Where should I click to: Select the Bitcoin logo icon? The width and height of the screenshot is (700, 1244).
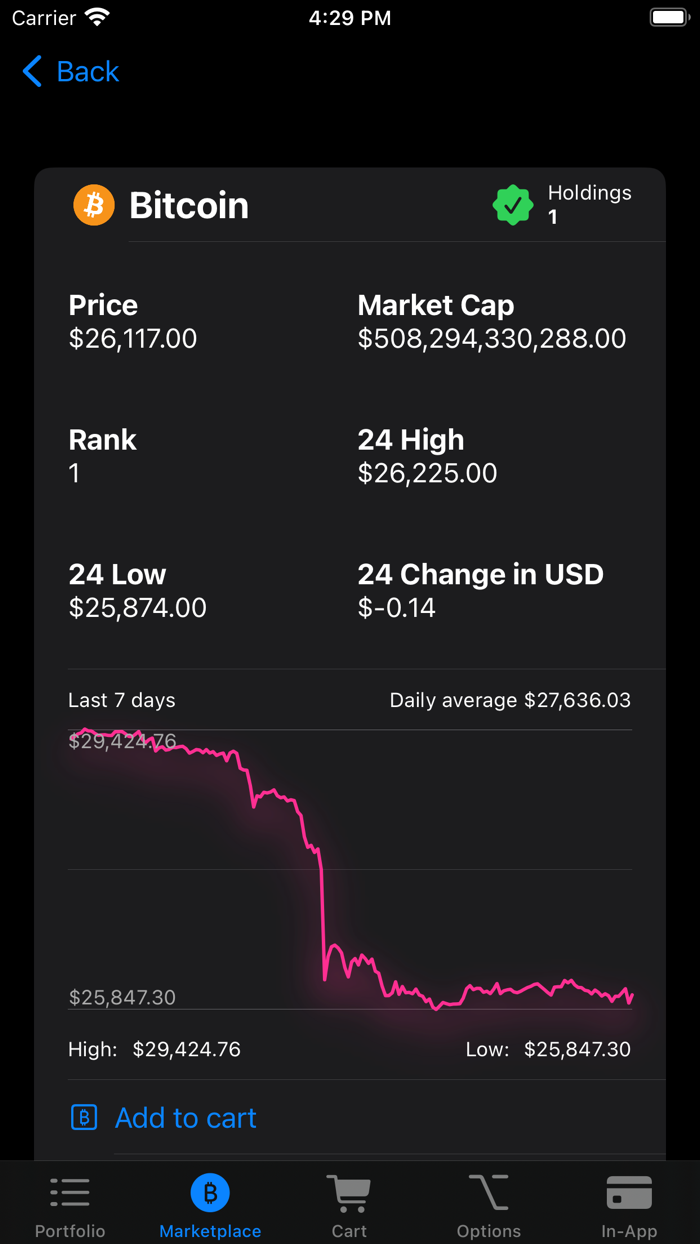[x=94, y=205]
